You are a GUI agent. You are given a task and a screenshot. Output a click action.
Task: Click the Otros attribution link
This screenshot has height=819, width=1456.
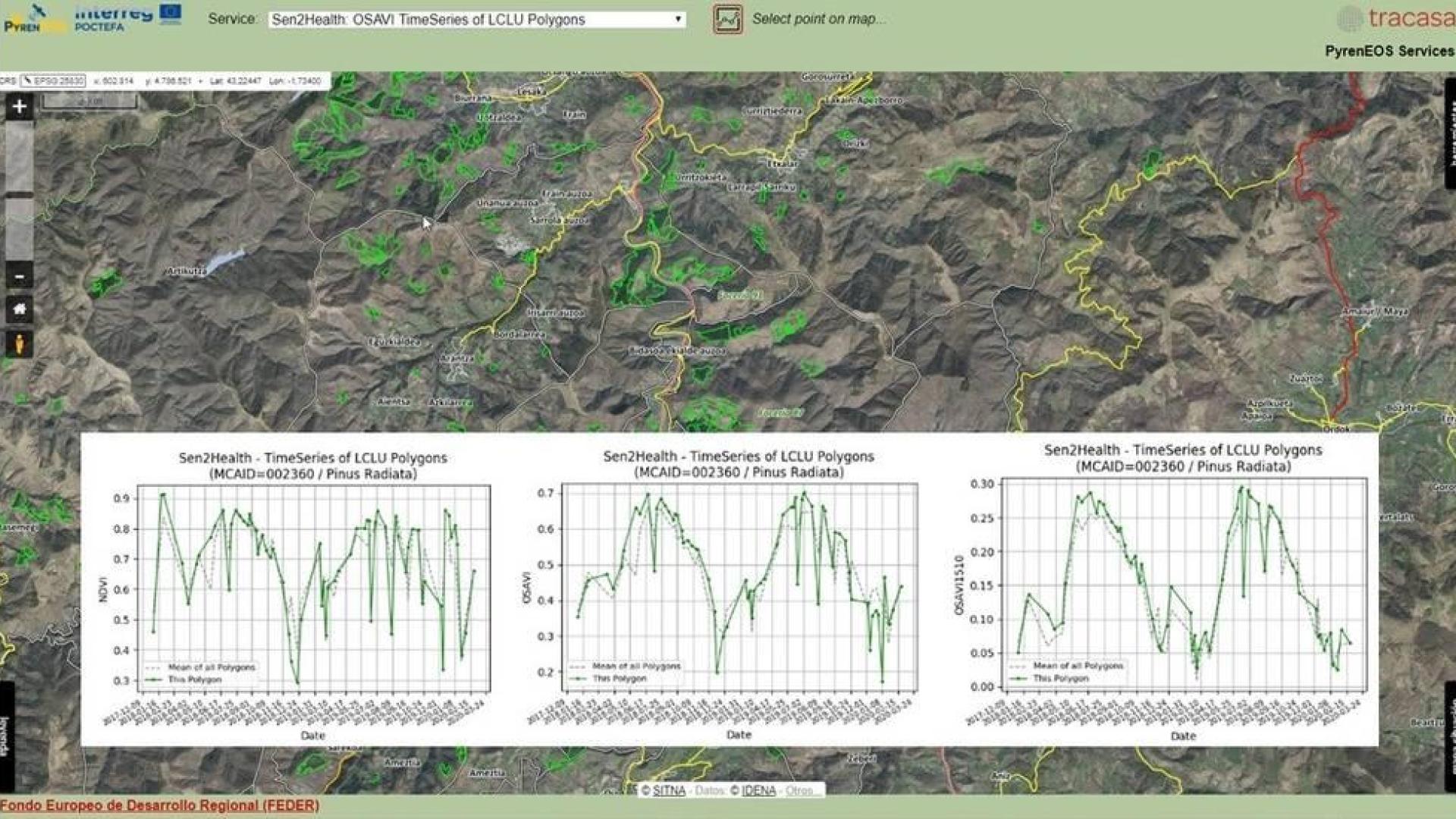(800, 790)
